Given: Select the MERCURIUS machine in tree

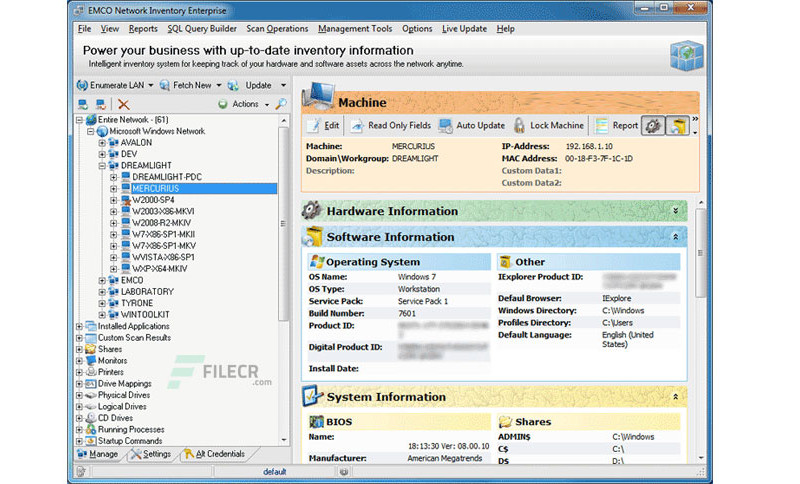Looking at the screenshot, I should tap(156, 188).
